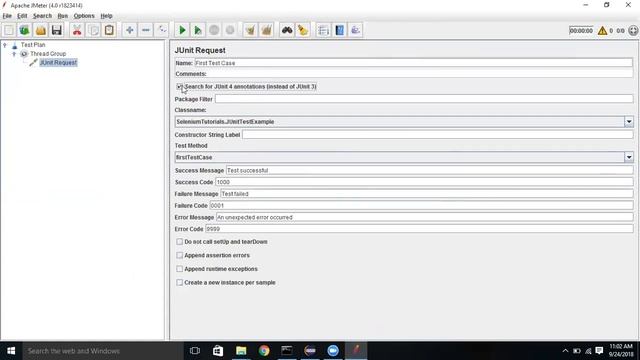Select JUnit Request tree item
640x360 pixels.
coord(58,62)
